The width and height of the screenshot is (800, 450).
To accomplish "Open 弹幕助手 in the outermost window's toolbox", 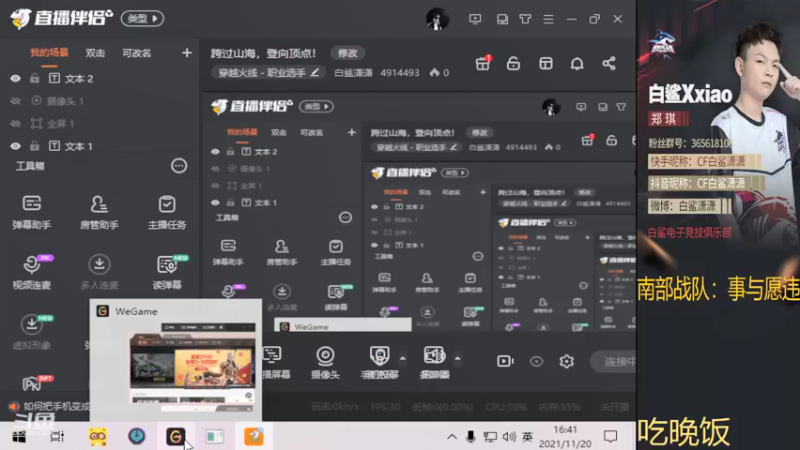I will 32,212.
